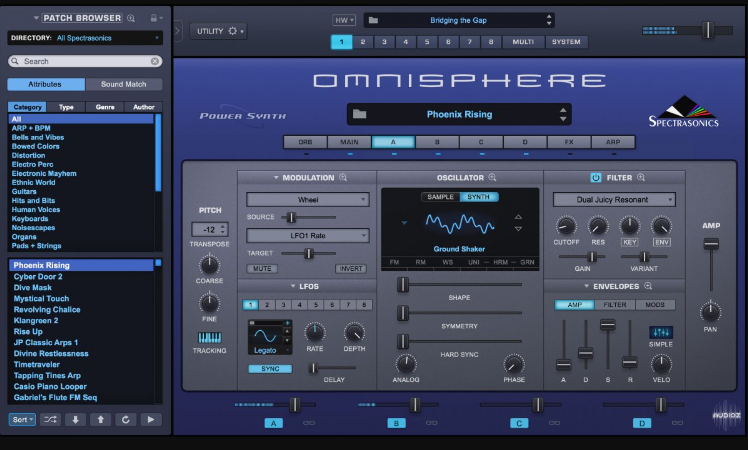748x450 pixels.
Task: Select previous oscillator waveform down arrow
Action: point(518,229)
